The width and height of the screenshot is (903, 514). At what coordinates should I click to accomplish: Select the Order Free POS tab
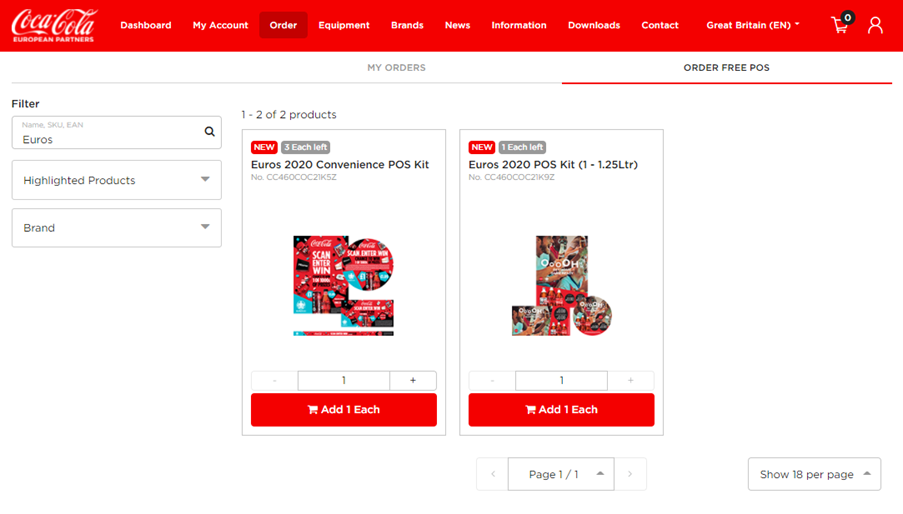pos(726,68)
